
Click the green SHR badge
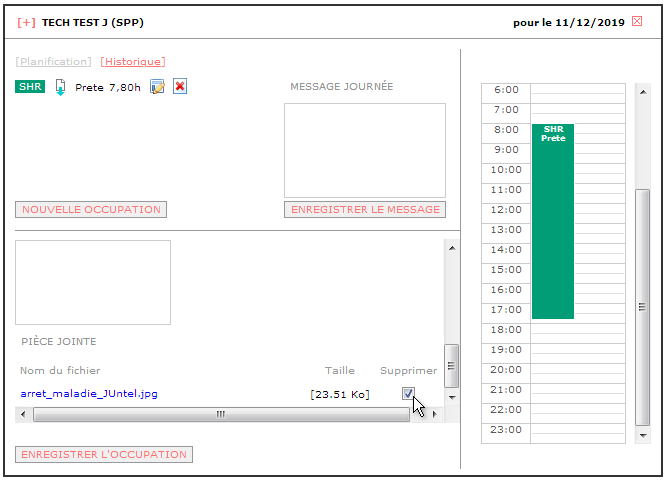tap(30, 87)
